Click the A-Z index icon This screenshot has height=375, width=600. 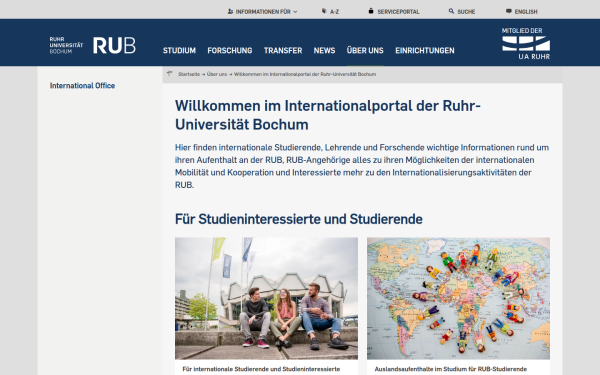pos(324,11)
